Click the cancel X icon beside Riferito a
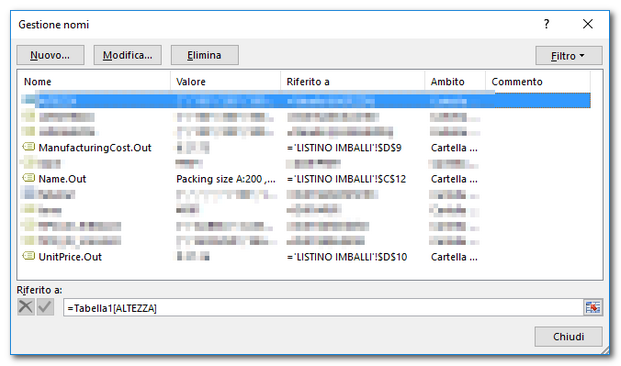621x366 pixels. (x=26, y=307)
